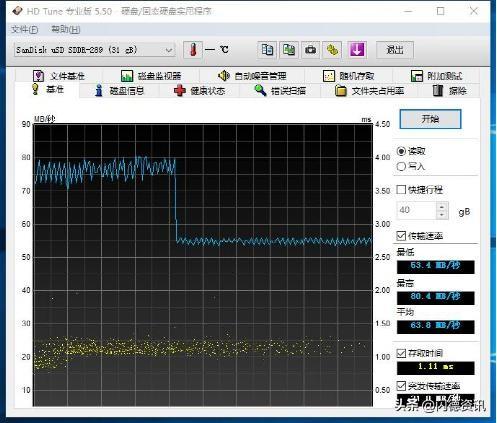Switch to the 附加测试 tab
Screen dimensions: 497x423
437,76
